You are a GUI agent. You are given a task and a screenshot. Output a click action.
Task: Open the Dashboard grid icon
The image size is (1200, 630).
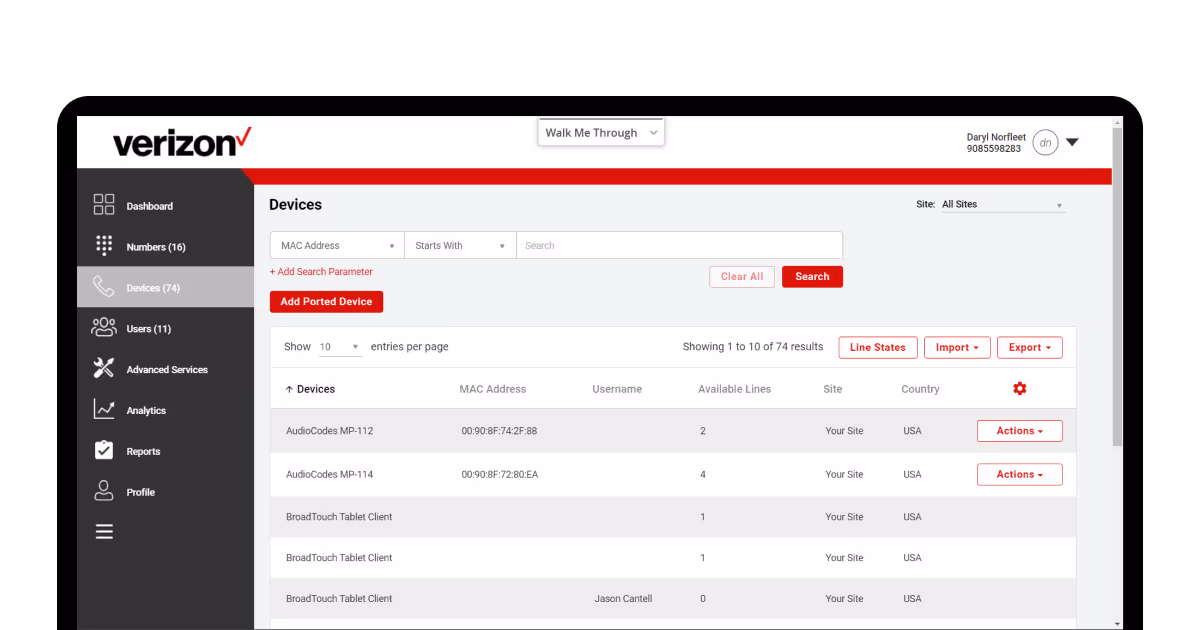[104, 205]
